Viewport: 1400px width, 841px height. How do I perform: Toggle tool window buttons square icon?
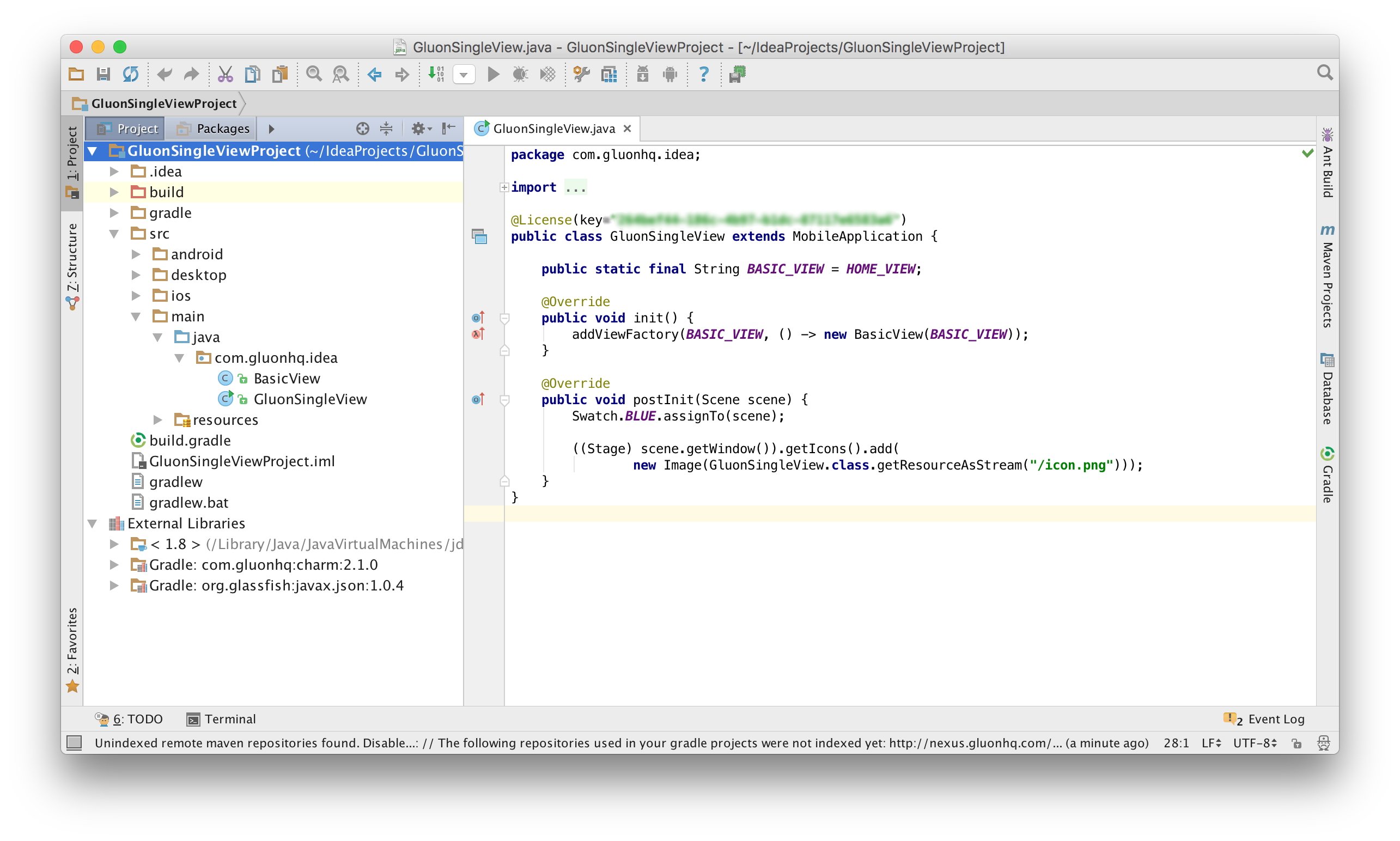click(x=74, y=742)
